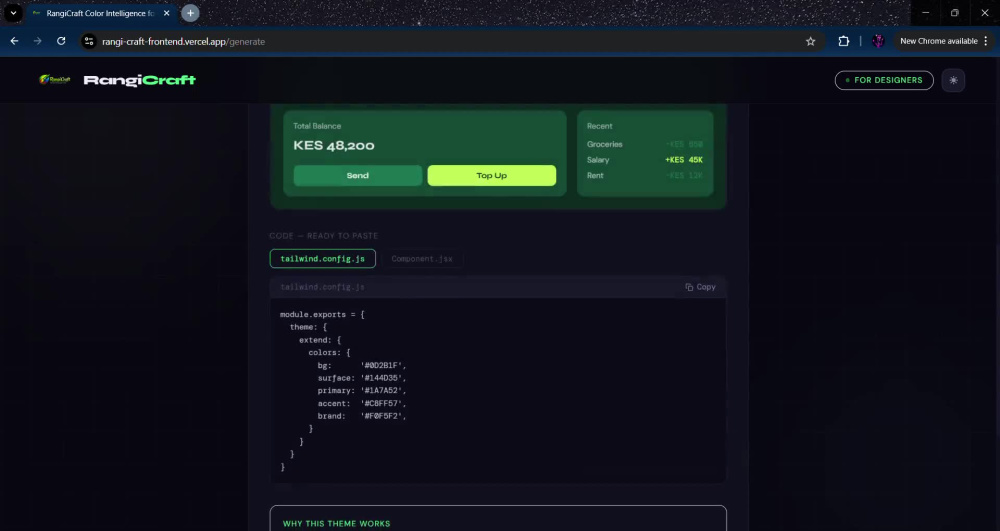Click the address bar URL
This screenshot has width=1000, height=531.
(x=184, y=41)
